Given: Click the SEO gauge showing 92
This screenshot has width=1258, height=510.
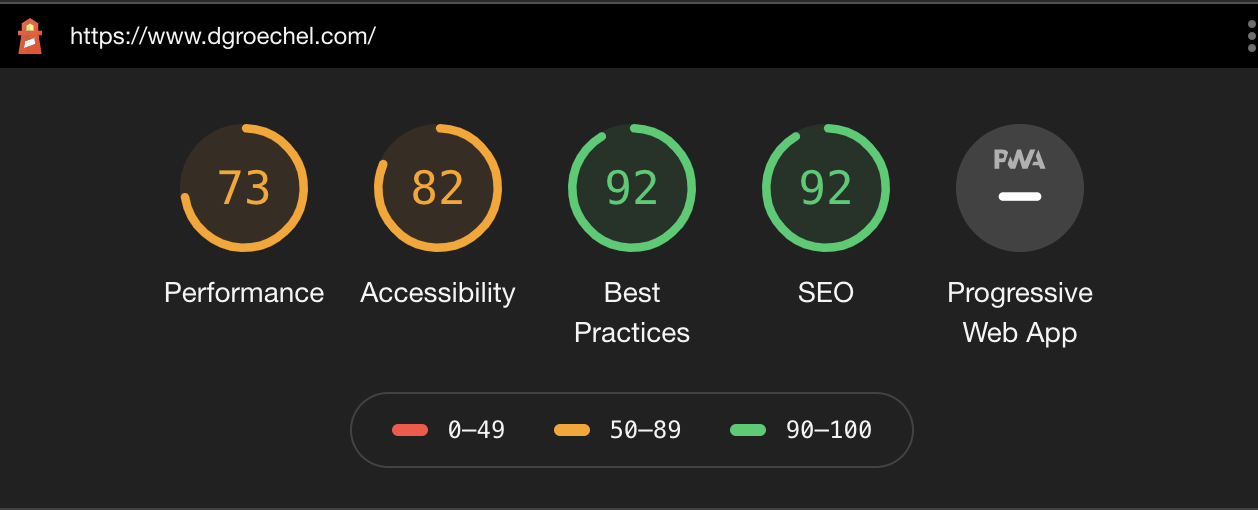Looking at the screenshot, I should coord(826,188).
